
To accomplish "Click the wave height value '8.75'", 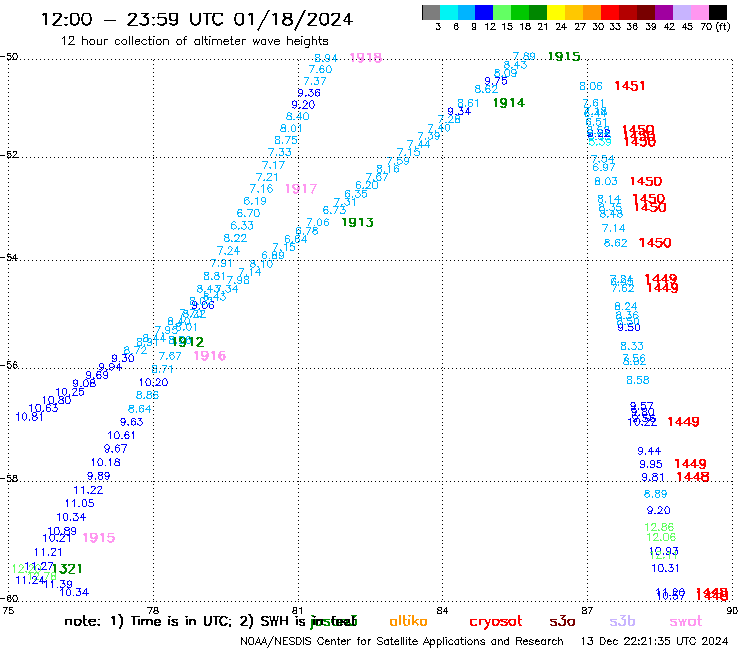I will [286, 140].
